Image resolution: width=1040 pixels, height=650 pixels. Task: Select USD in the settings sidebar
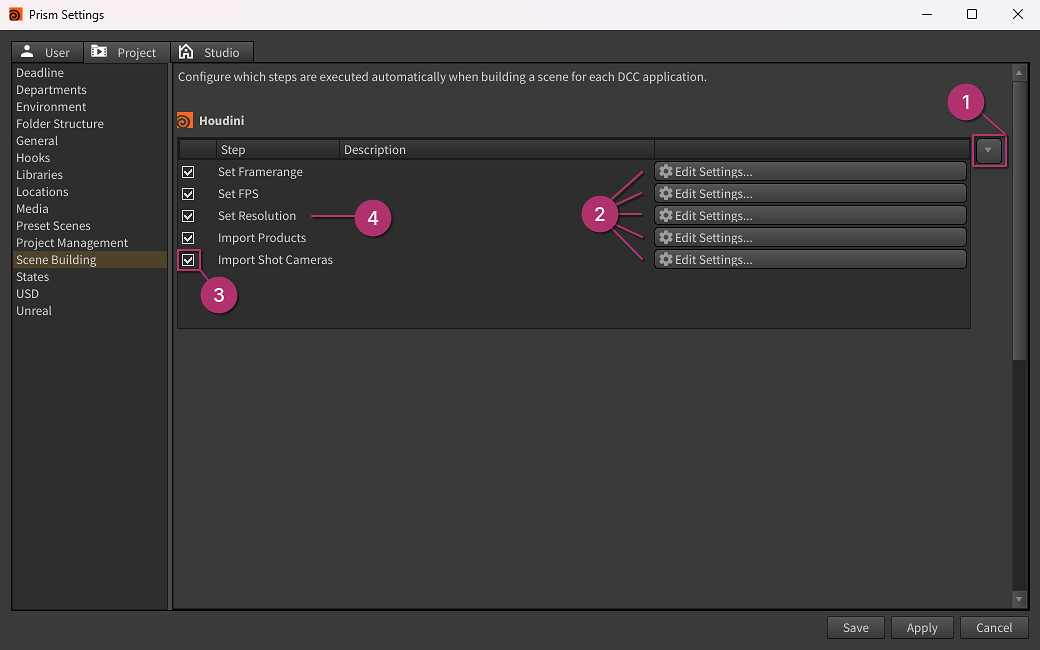pos(25,293)
